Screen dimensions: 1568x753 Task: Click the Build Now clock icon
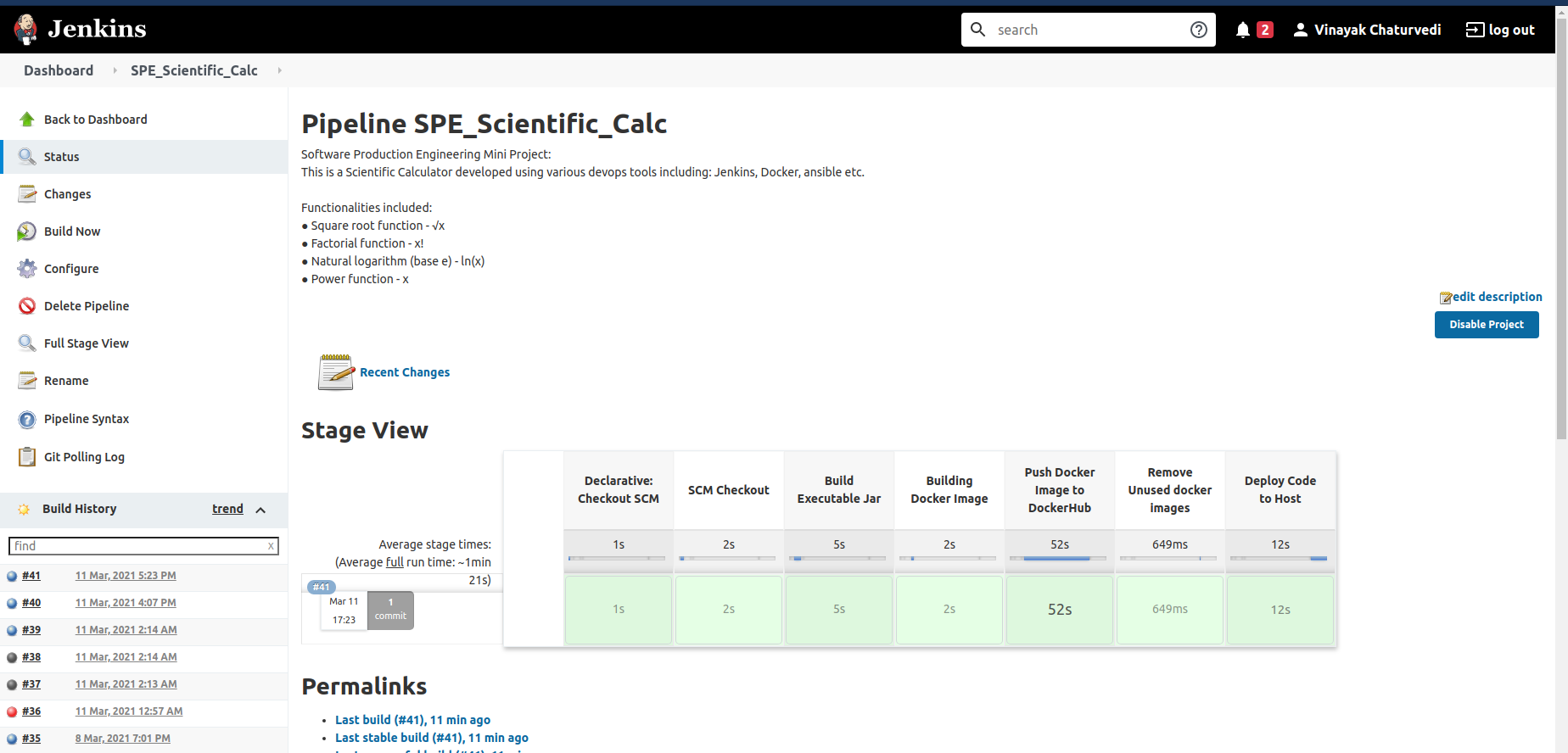[27, 231]
